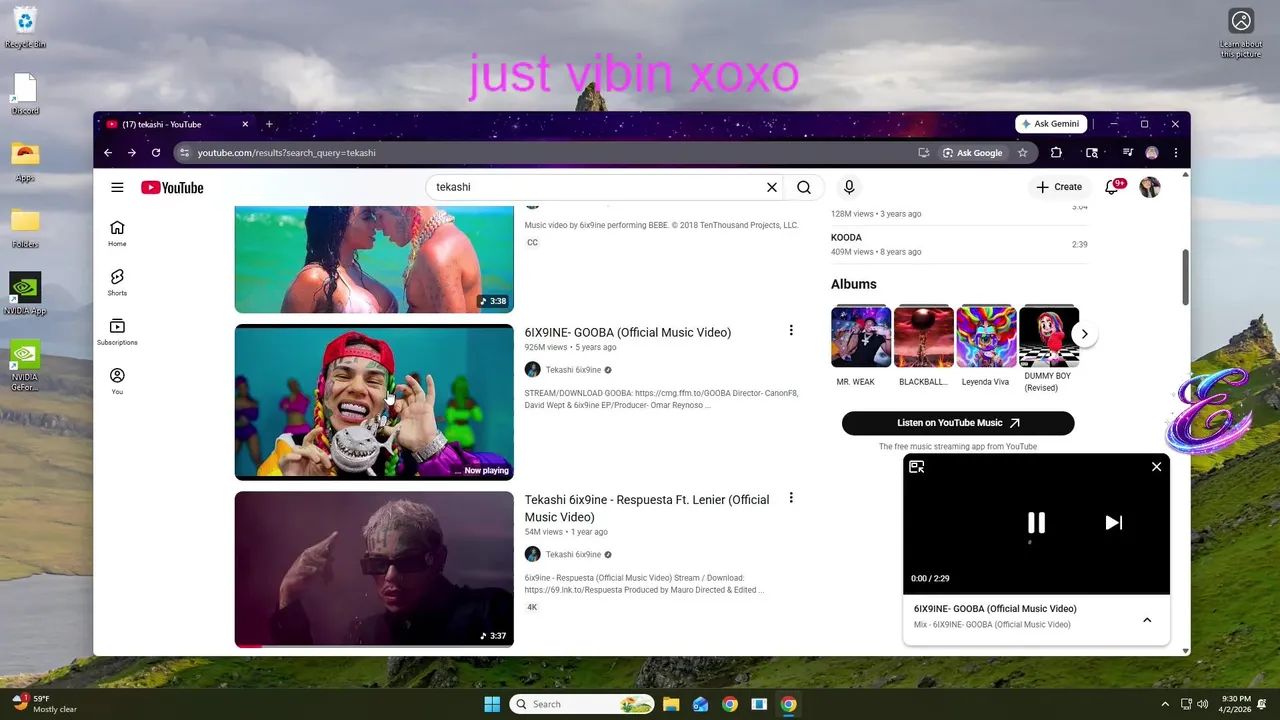Image resolution: width=1280 pixels, height=720 pixels.
Task: Close the tekashi YouTube tab
Action: pyautogui.click(x=245, y=124)
